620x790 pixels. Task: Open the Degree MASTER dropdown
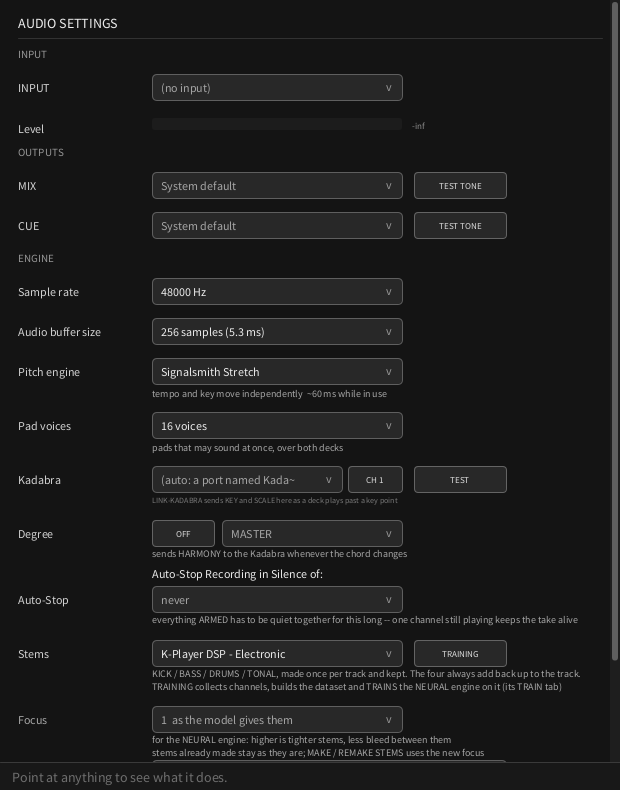pyautogui.click(x=312, y=534)
